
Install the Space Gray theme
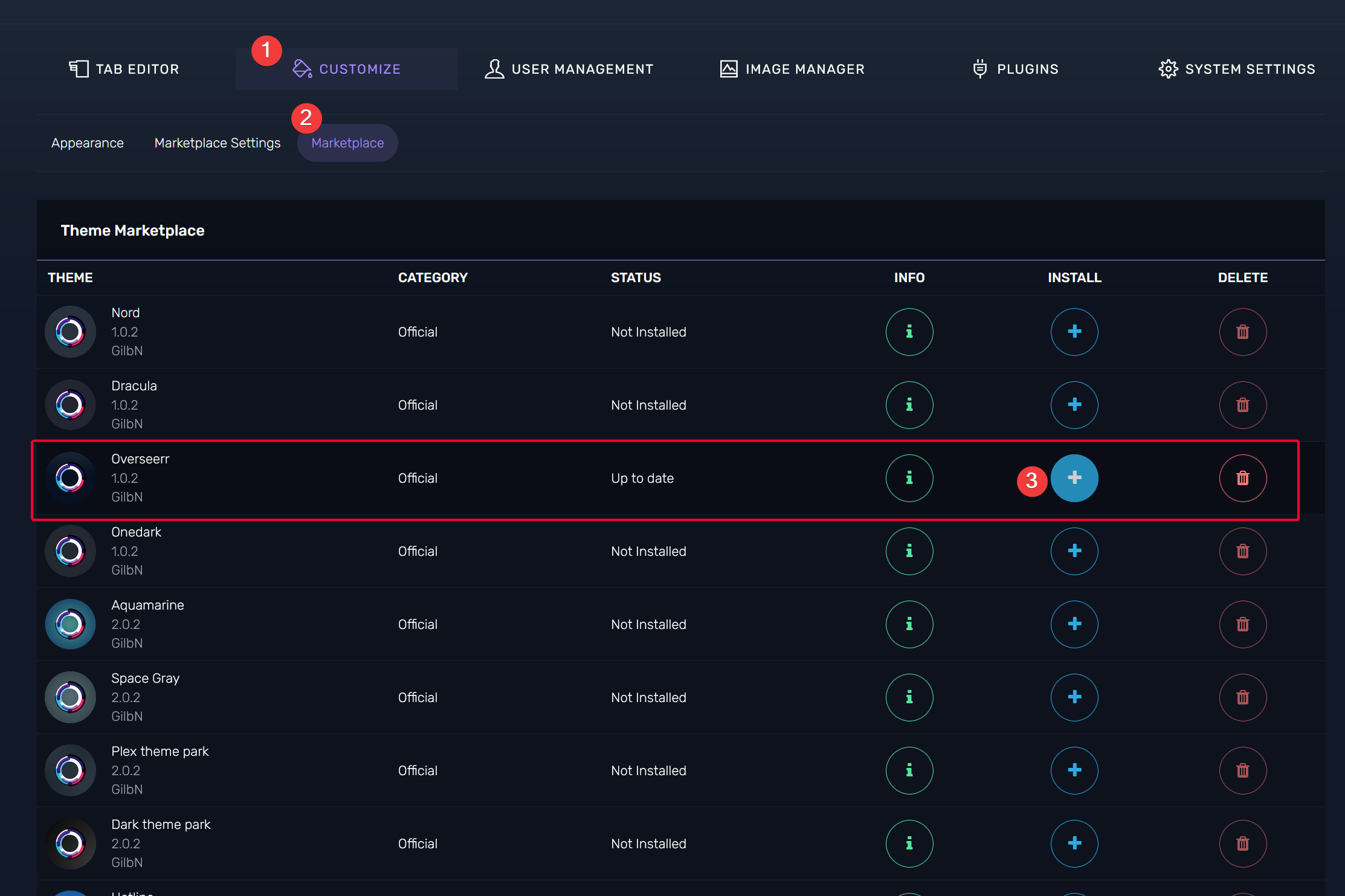[1074, 697]
